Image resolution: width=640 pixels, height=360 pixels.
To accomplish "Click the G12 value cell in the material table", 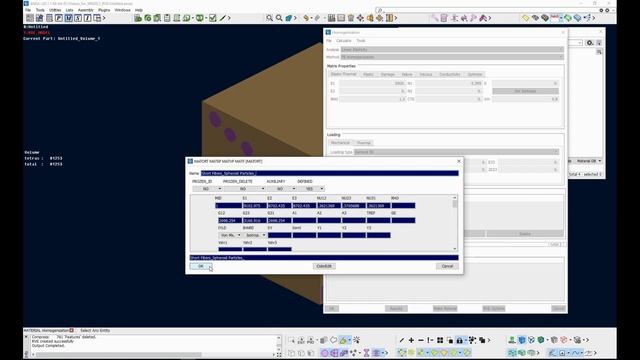I will tap(230, 220).
